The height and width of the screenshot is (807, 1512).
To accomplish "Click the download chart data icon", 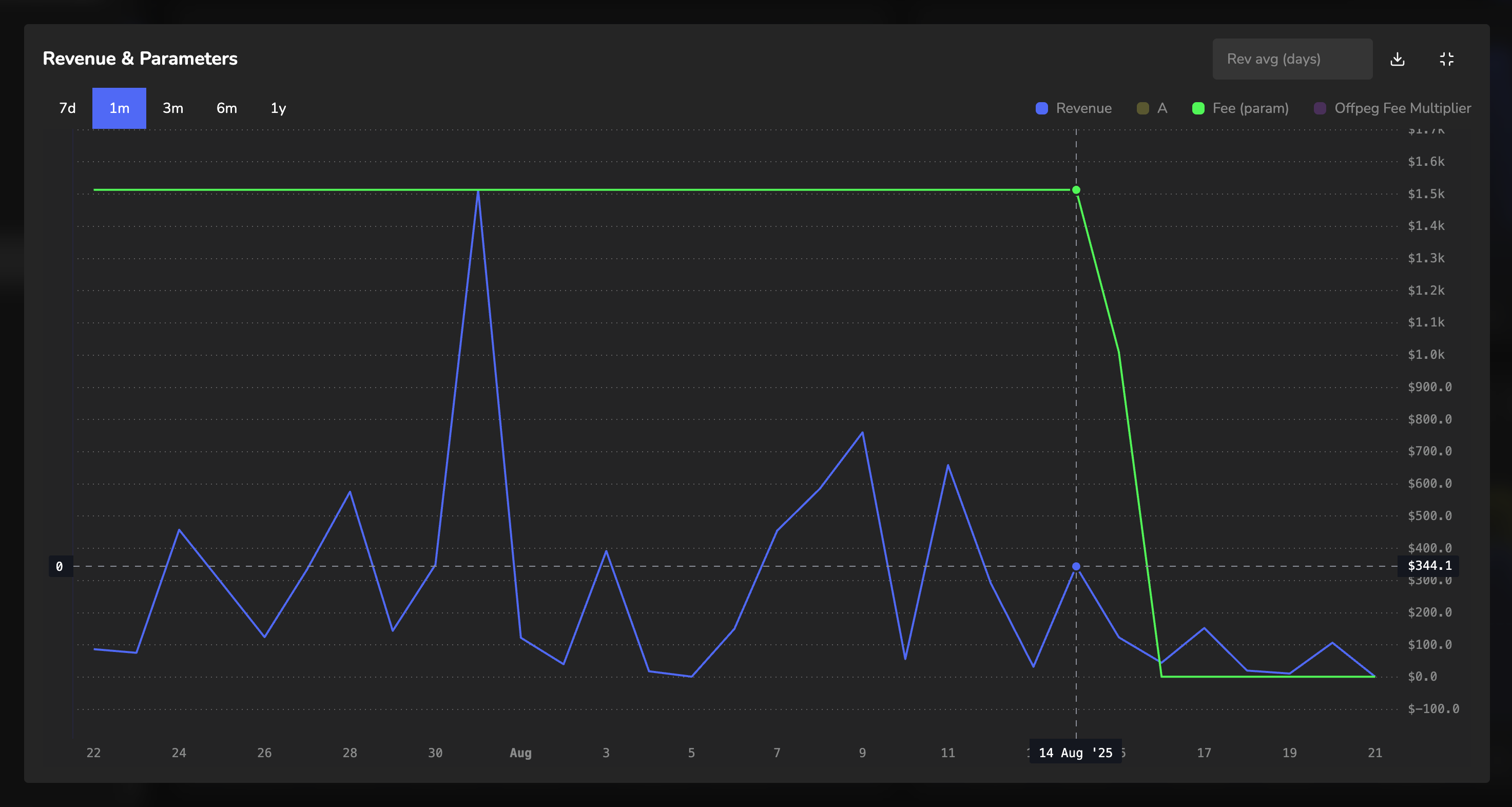I will click(1397, 59).
